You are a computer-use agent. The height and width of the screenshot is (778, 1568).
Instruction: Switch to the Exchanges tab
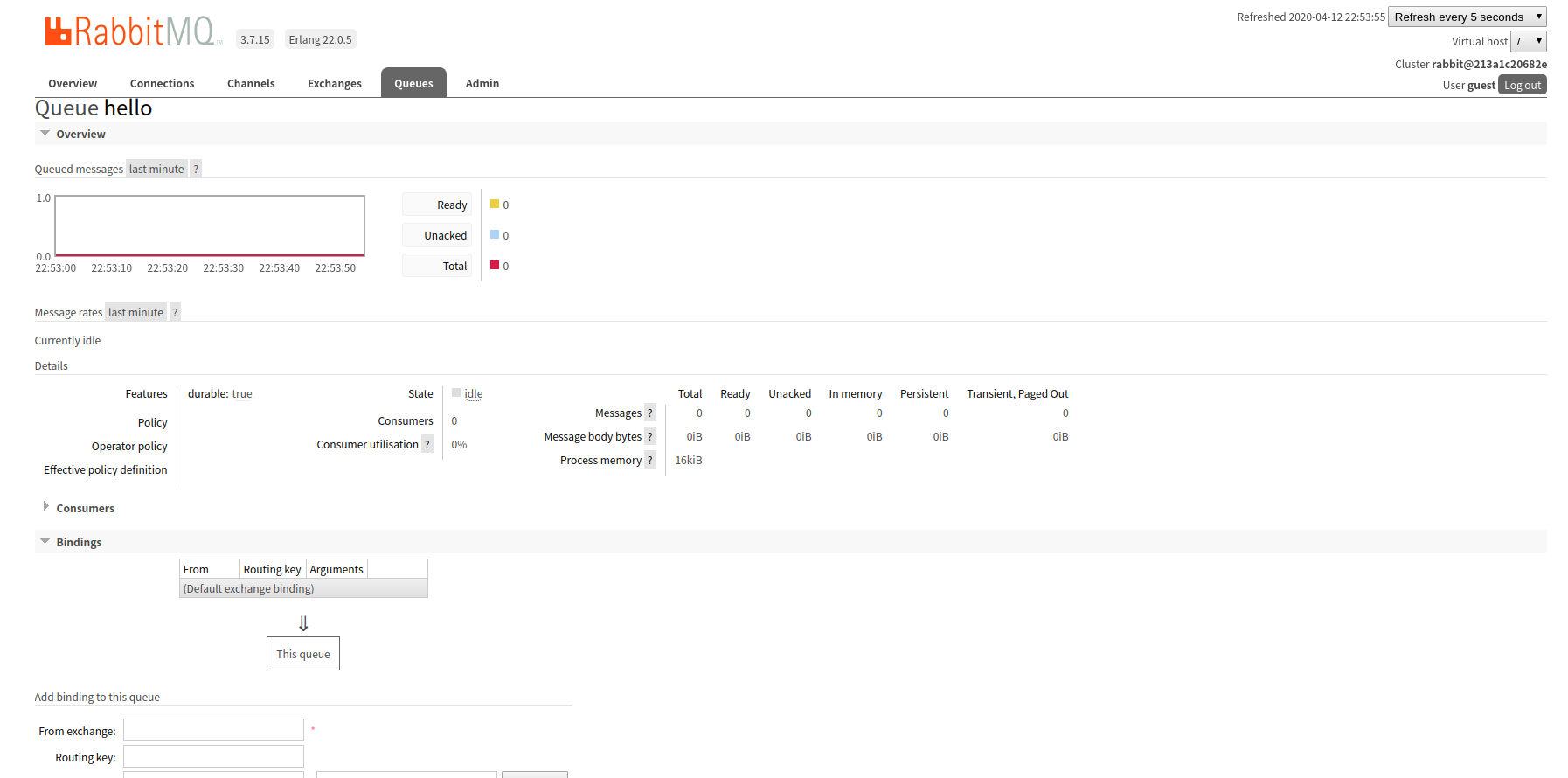[334, 84]
